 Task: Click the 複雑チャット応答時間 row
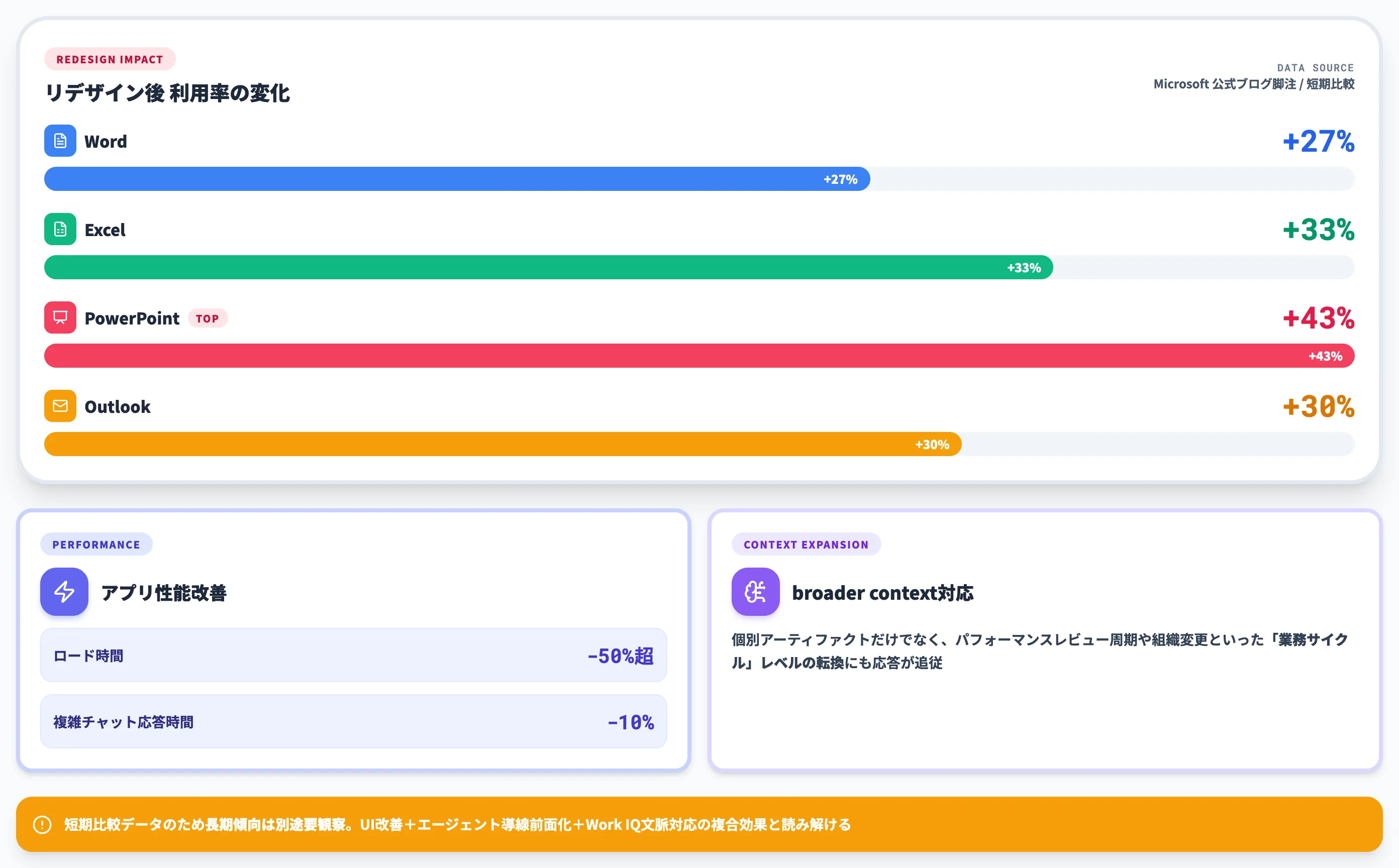point(354,721)
